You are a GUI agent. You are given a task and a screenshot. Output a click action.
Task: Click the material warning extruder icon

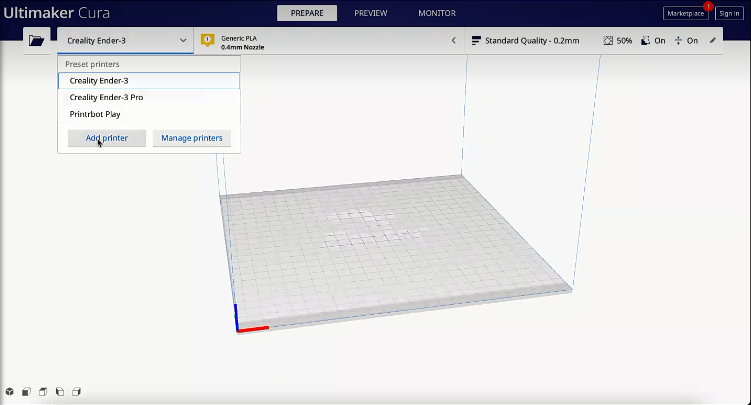pyautogui.click(x=207, y=41)
